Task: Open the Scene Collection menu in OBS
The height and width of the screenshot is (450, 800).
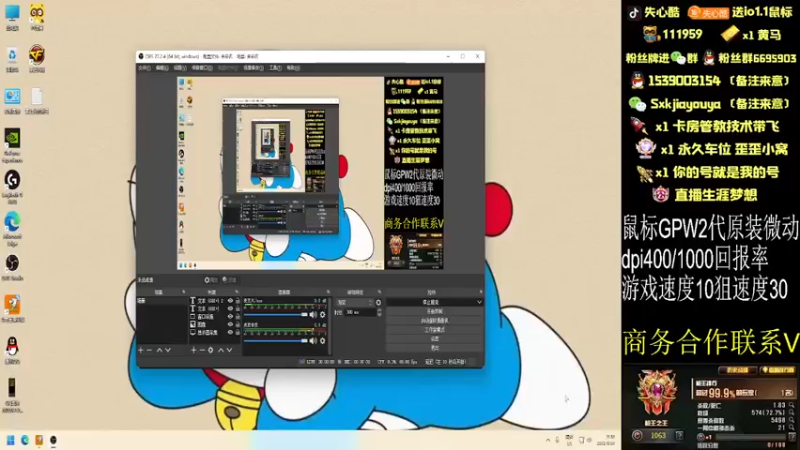Action: click(253, 68)
